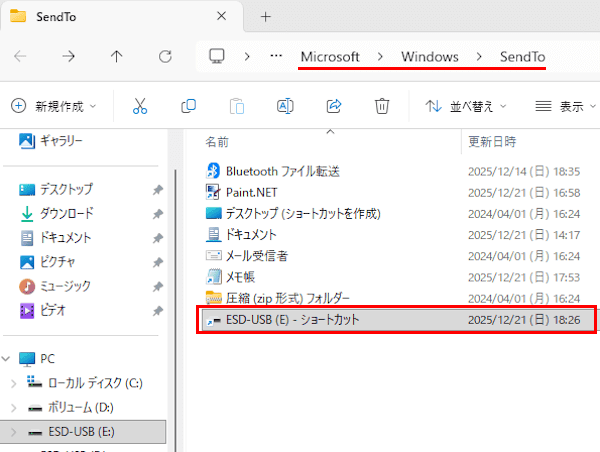Open chevron after PC icon in address bar
This screenshot has width=600, height=452.
pos(247,57)
